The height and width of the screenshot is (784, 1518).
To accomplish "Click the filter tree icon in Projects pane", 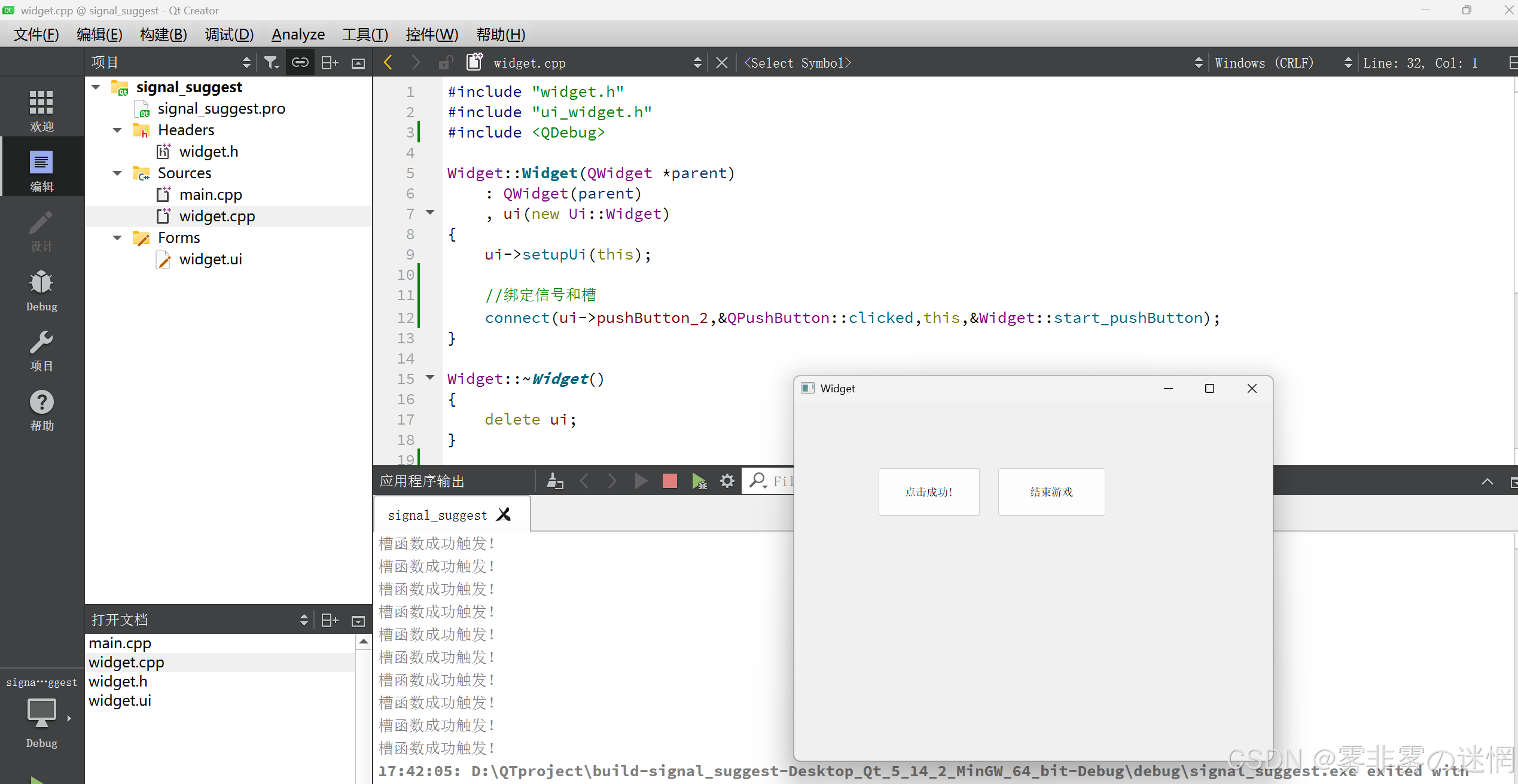I will coord(272,63).
